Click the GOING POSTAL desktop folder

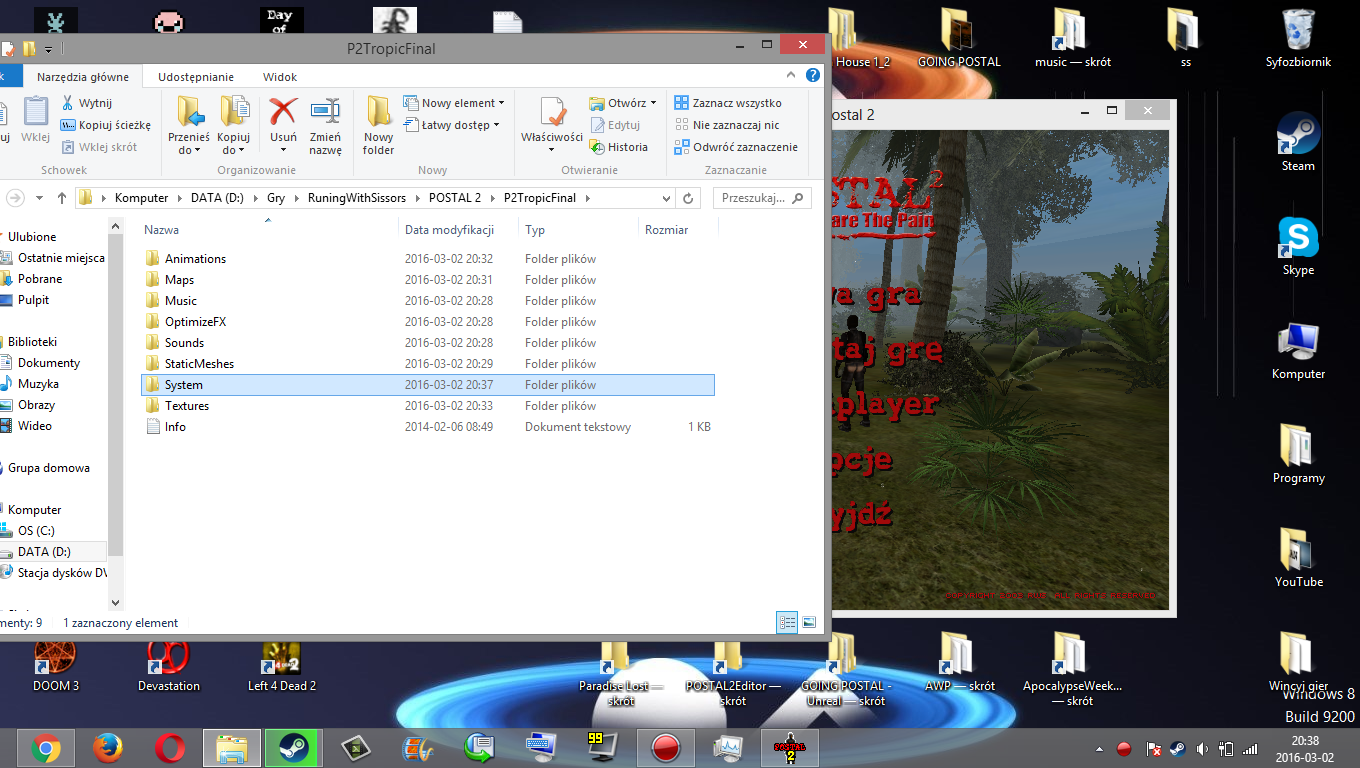(x=959, y=38)
